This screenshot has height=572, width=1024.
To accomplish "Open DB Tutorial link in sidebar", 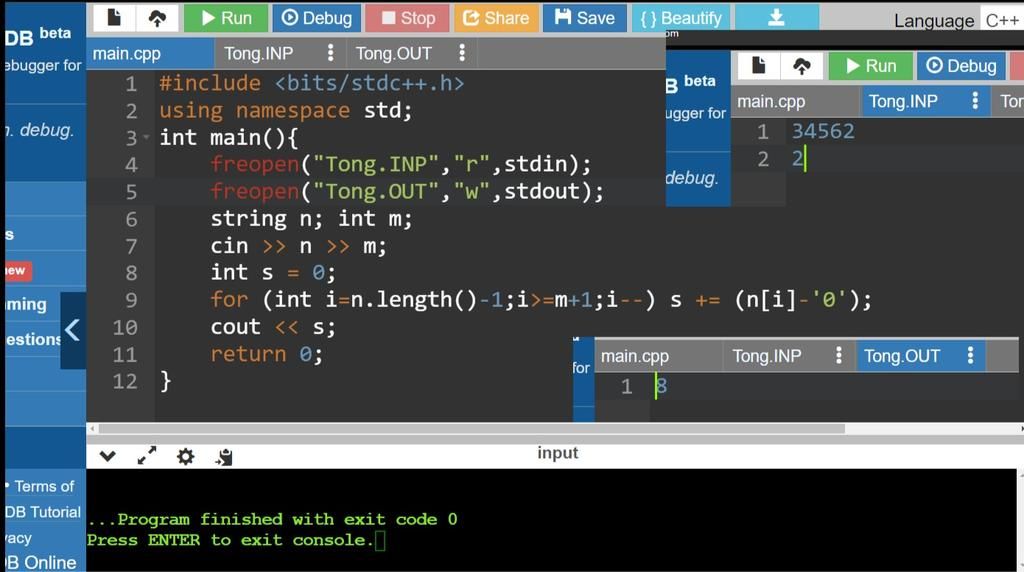I will click(43, 512).
